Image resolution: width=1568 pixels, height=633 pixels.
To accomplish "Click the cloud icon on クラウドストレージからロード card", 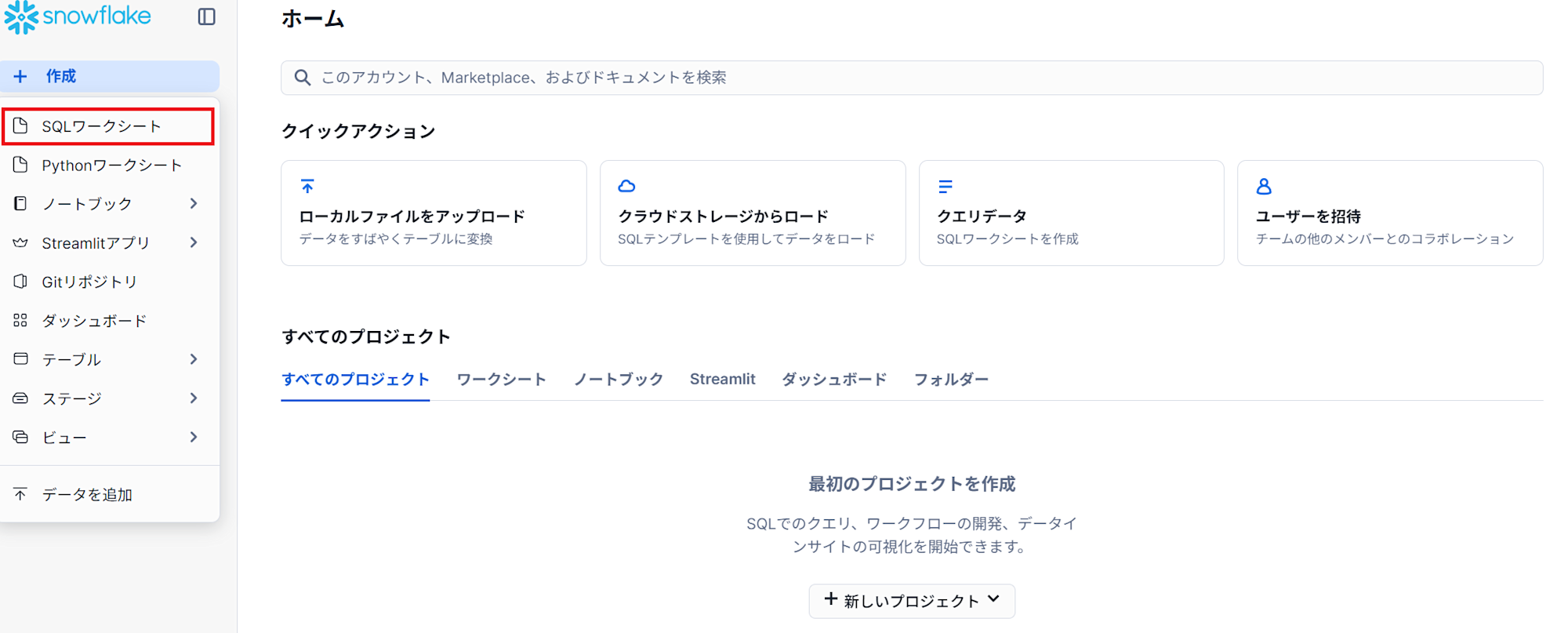I will pos(626,186).
